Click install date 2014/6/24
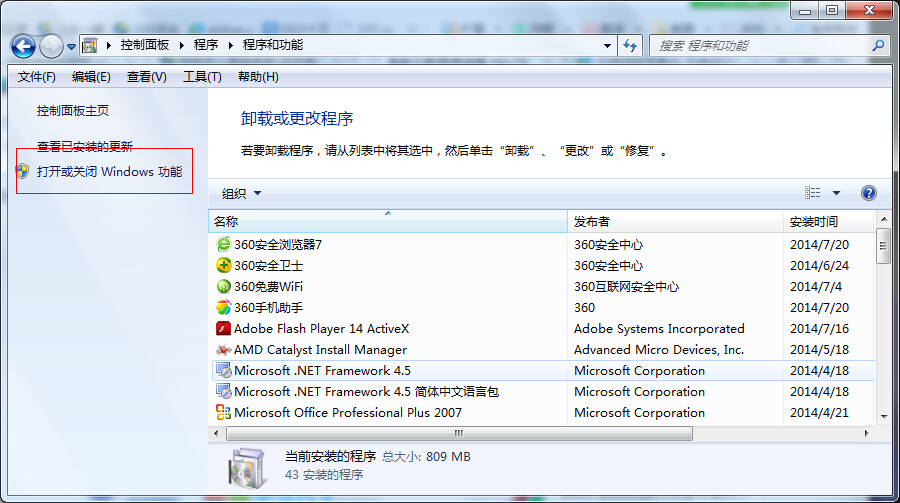The height and width of the screenshot is (503, 900). pos(819,266)
